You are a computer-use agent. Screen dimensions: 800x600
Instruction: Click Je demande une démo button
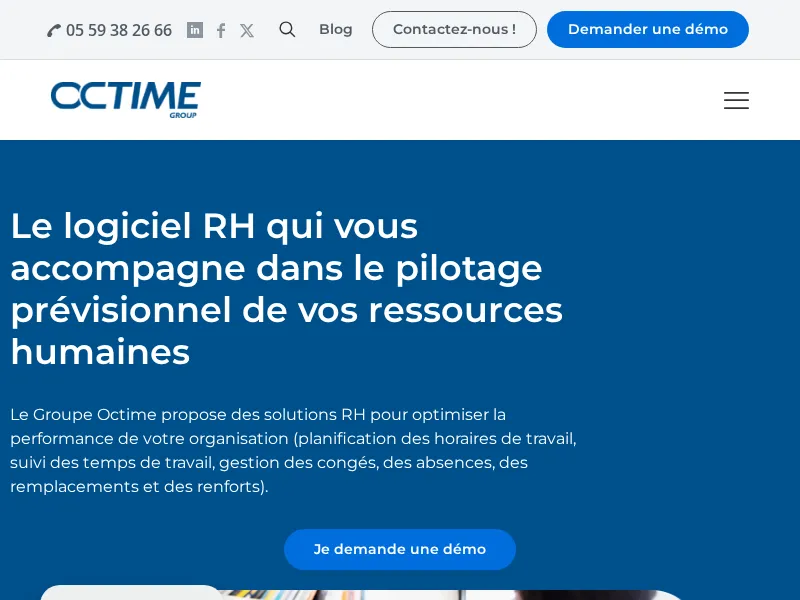tap(400, 549)
